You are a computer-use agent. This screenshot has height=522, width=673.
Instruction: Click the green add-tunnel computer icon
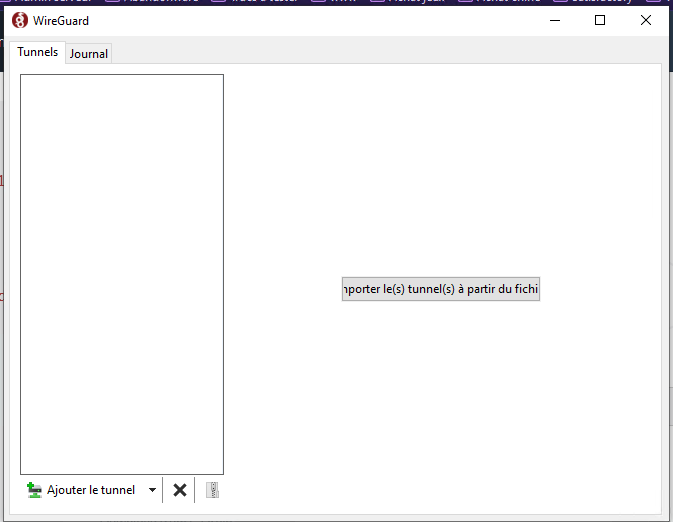34,490
